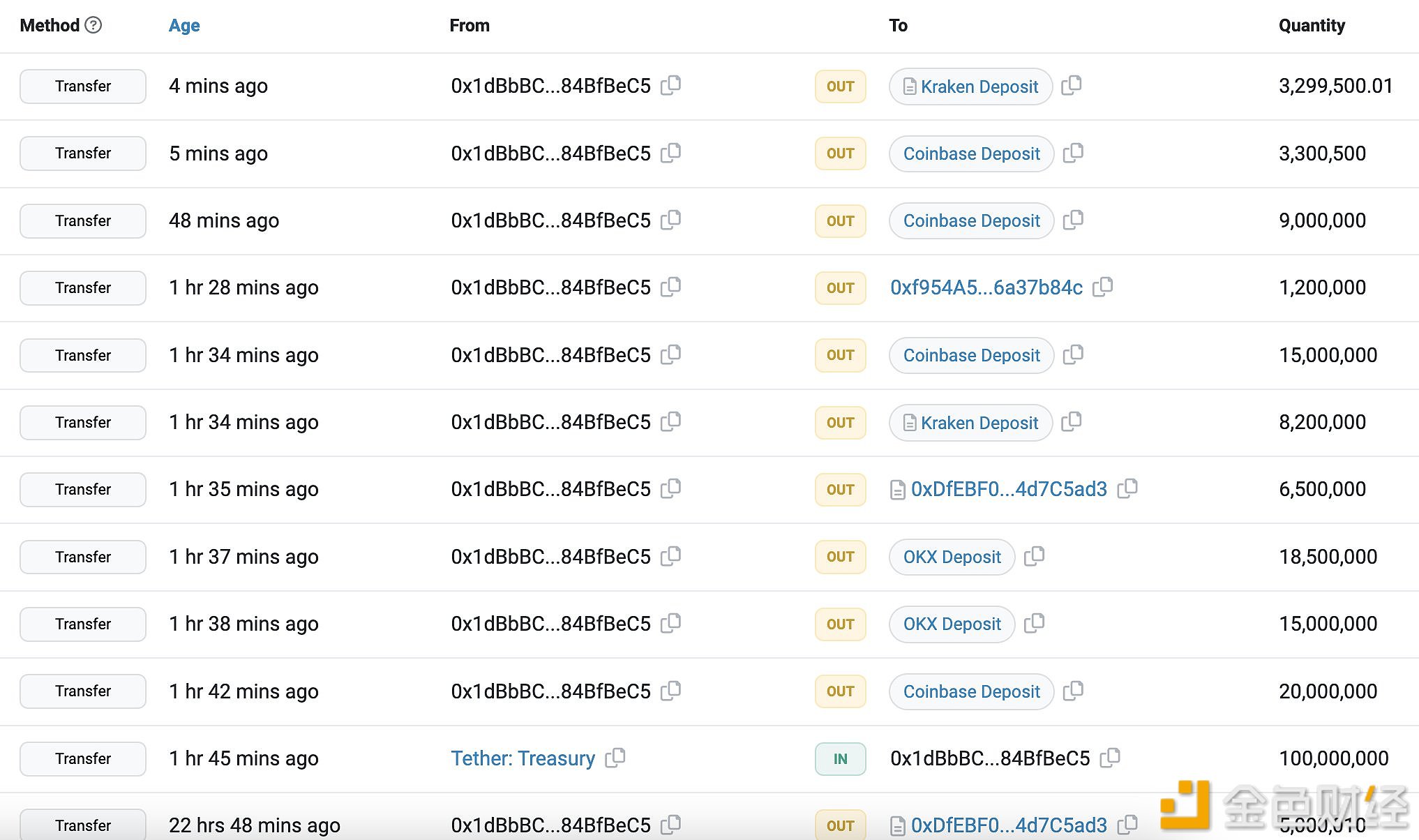The width and height of the screenshot is (1419, 840).
Task: Click OUT badge in 1 hr 28 mins row
Action: pyautogui.click(x=840, y=287)
